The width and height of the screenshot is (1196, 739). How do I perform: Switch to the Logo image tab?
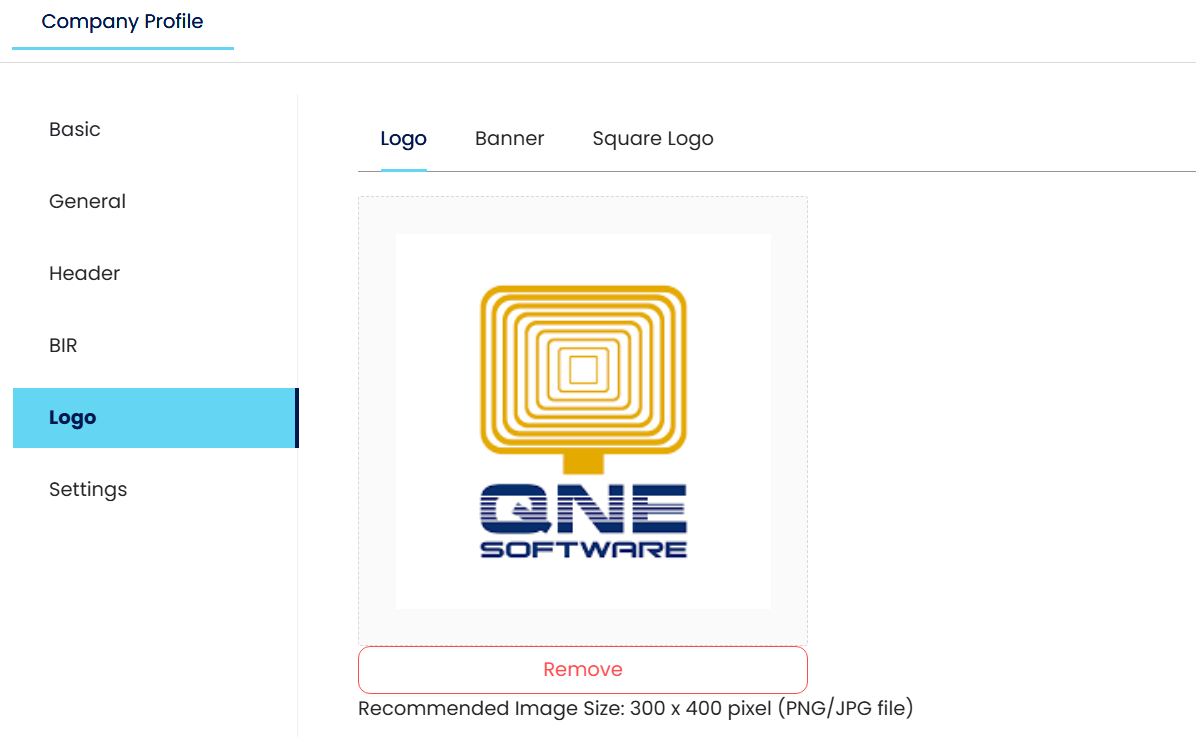coord(403,139)
